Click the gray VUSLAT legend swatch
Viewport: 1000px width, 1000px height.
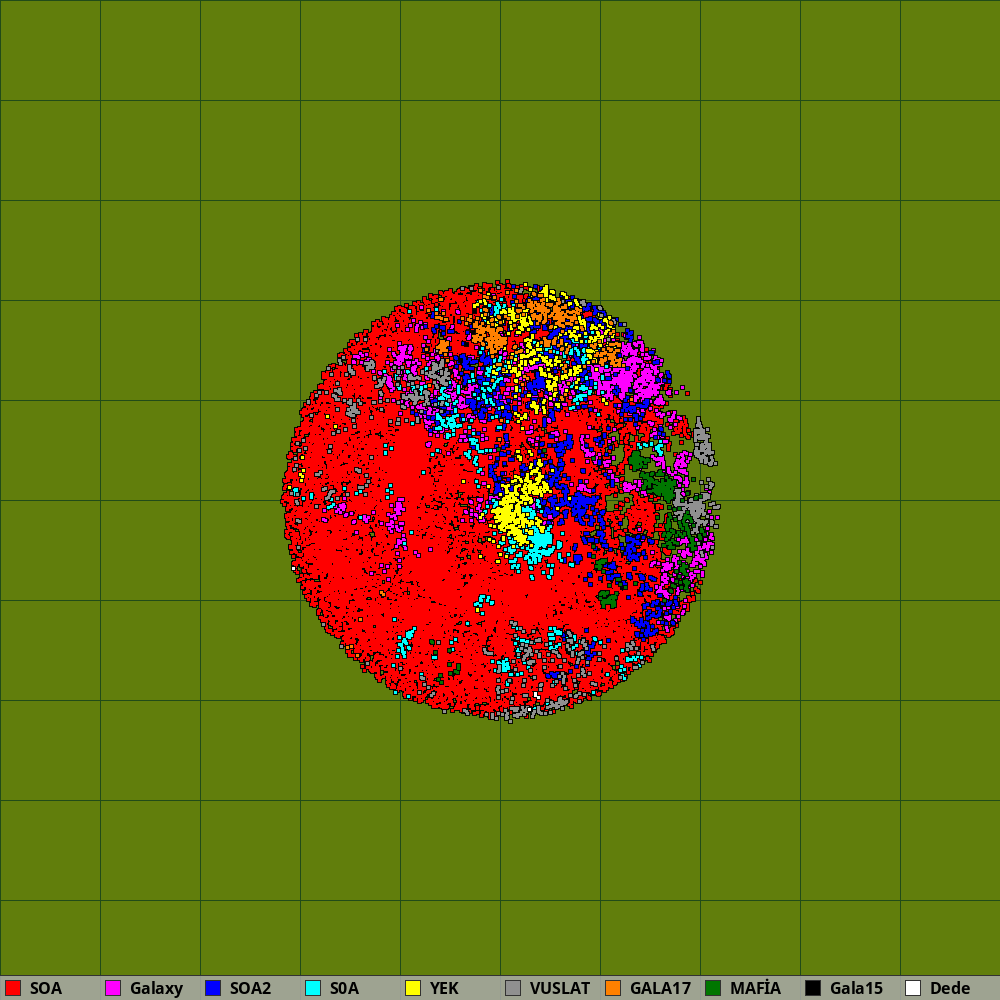click(x=513, y=988)
